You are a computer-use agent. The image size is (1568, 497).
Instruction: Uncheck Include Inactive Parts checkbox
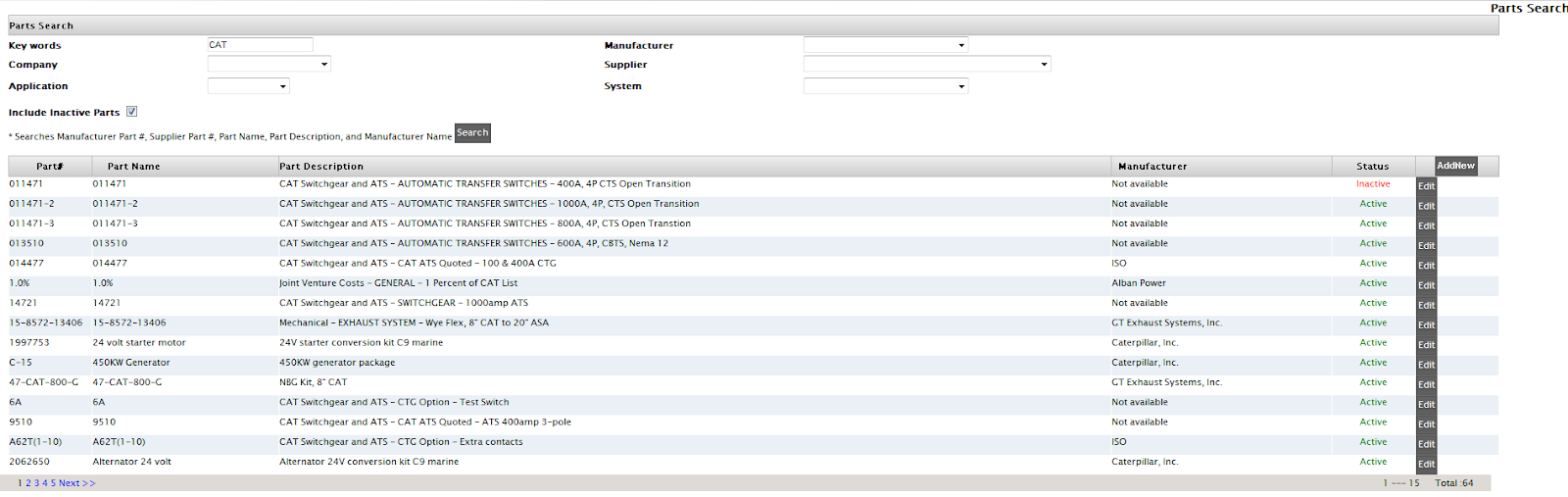131,112
